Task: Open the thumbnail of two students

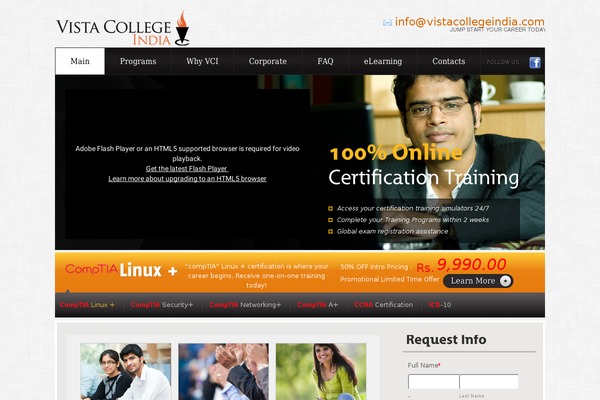Action: (x=126, y=372)
